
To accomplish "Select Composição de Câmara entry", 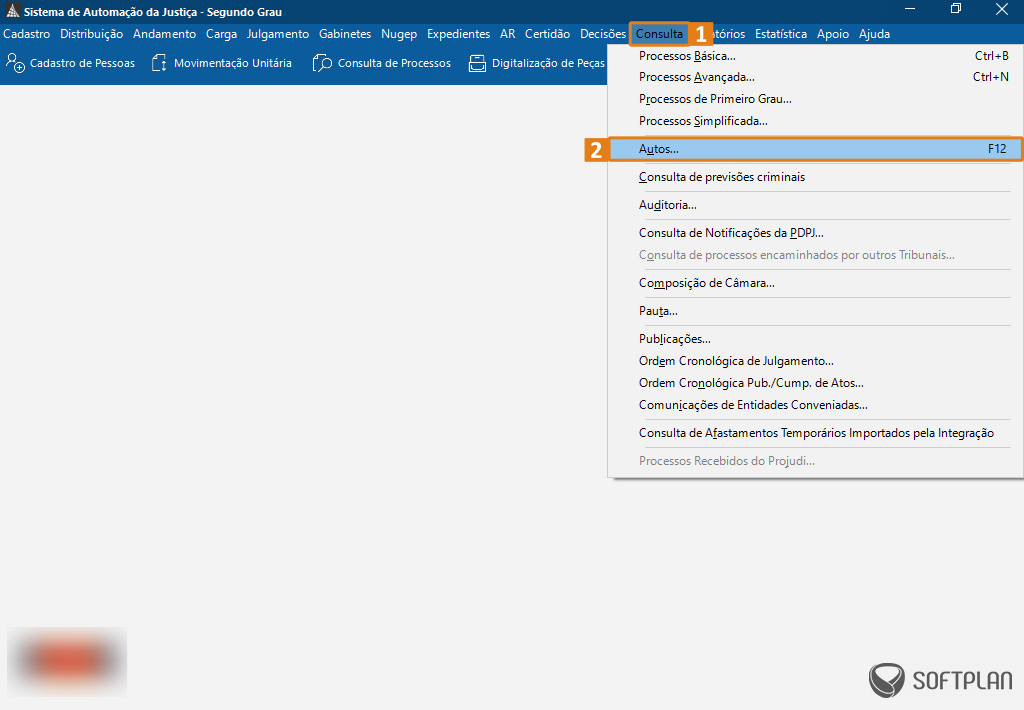I will coord(816,283).
